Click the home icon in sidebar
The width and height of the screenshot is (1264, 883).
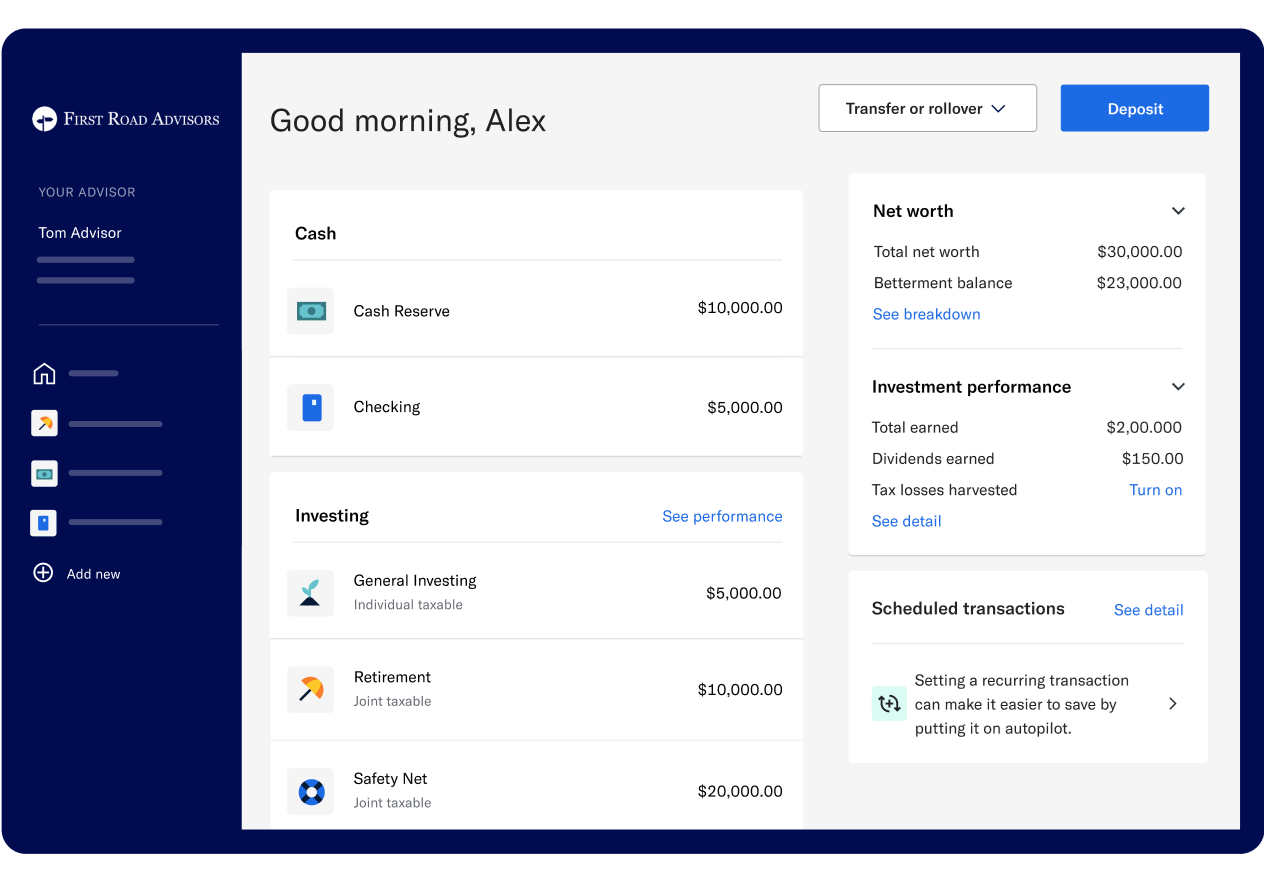pos(44,374)
